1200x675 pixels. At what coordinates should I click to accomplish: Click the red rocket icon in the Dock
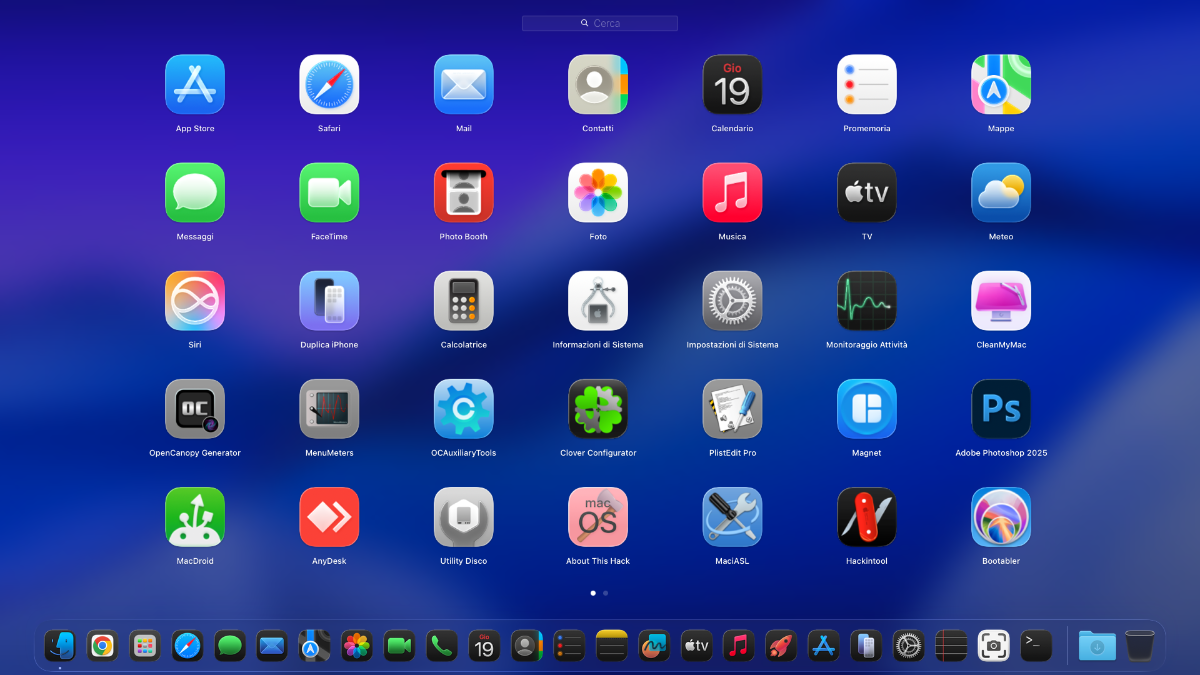pyautogui.click(x=781, y=646)
